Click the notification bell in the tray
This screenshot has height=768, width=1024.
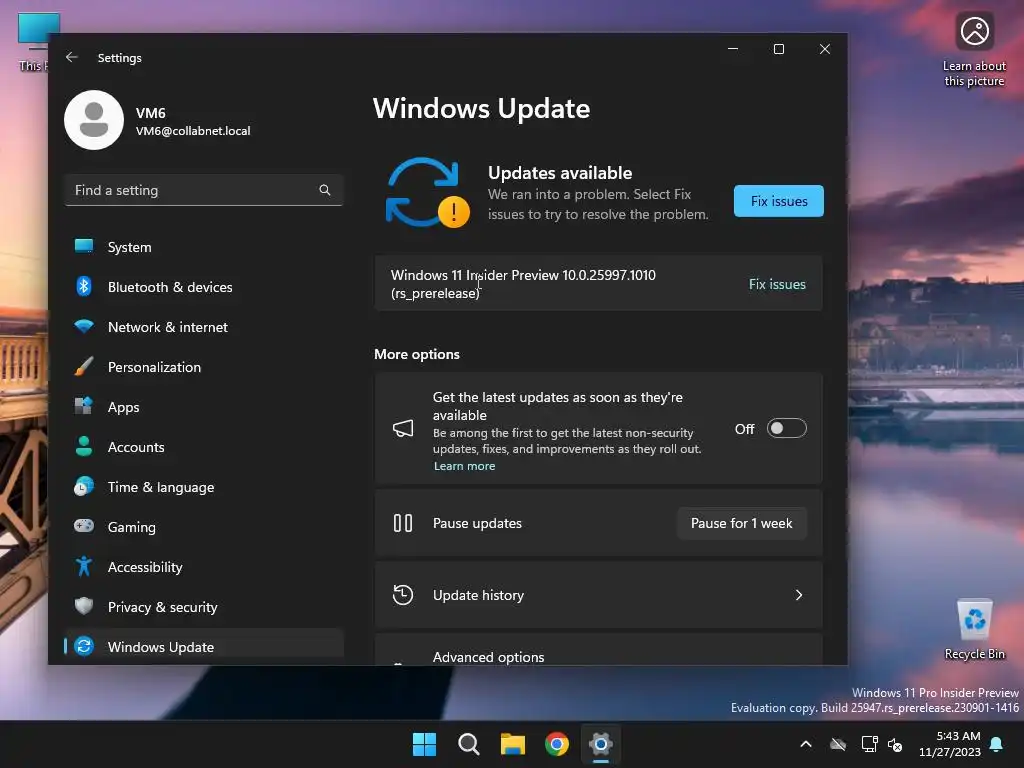coord(997,744)
